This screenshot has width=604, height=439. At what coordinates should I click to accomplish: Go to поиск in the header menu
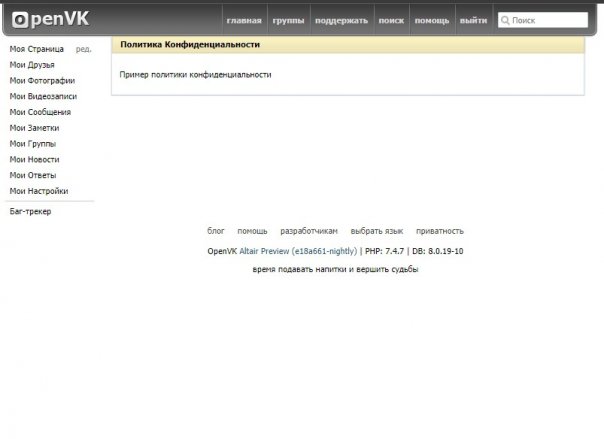click(391, 20)
